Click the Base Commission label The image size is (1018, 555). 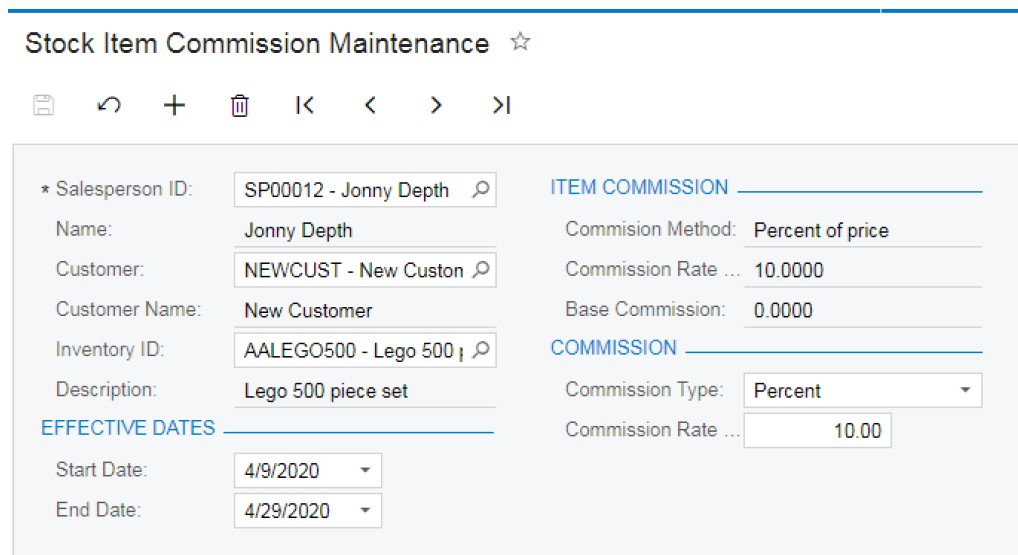pos(645,309)
